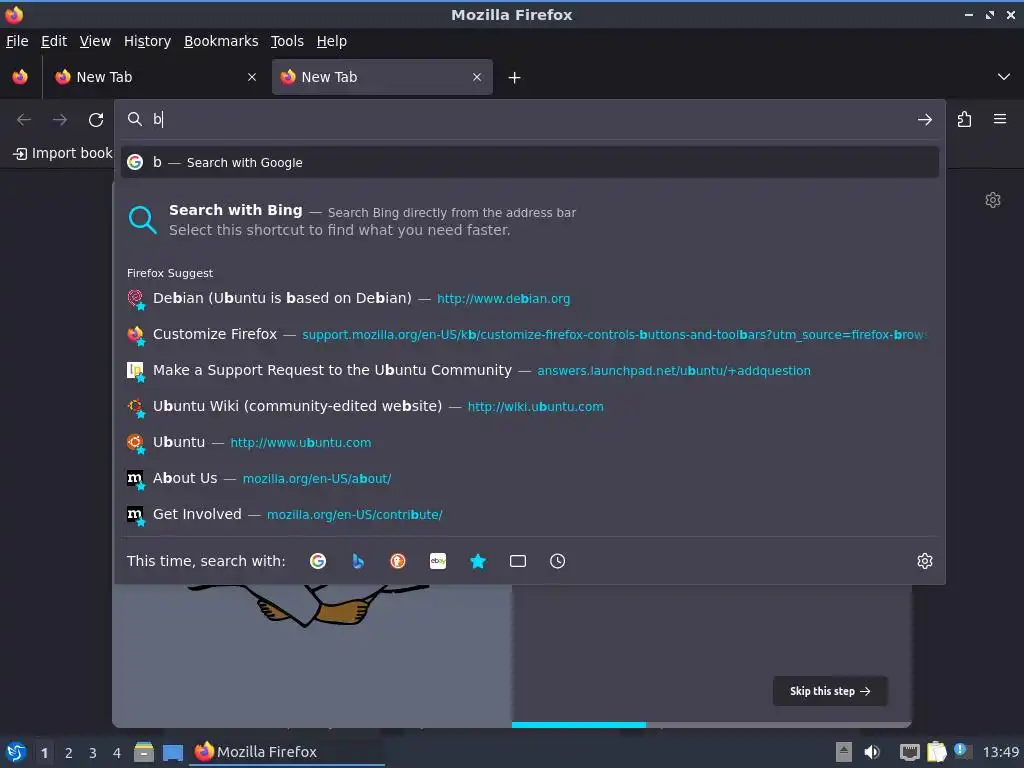The height and width of the screenshot is (768, 1024).
Task: Open Make a Support Request suggestion
Action: point(530,370)
